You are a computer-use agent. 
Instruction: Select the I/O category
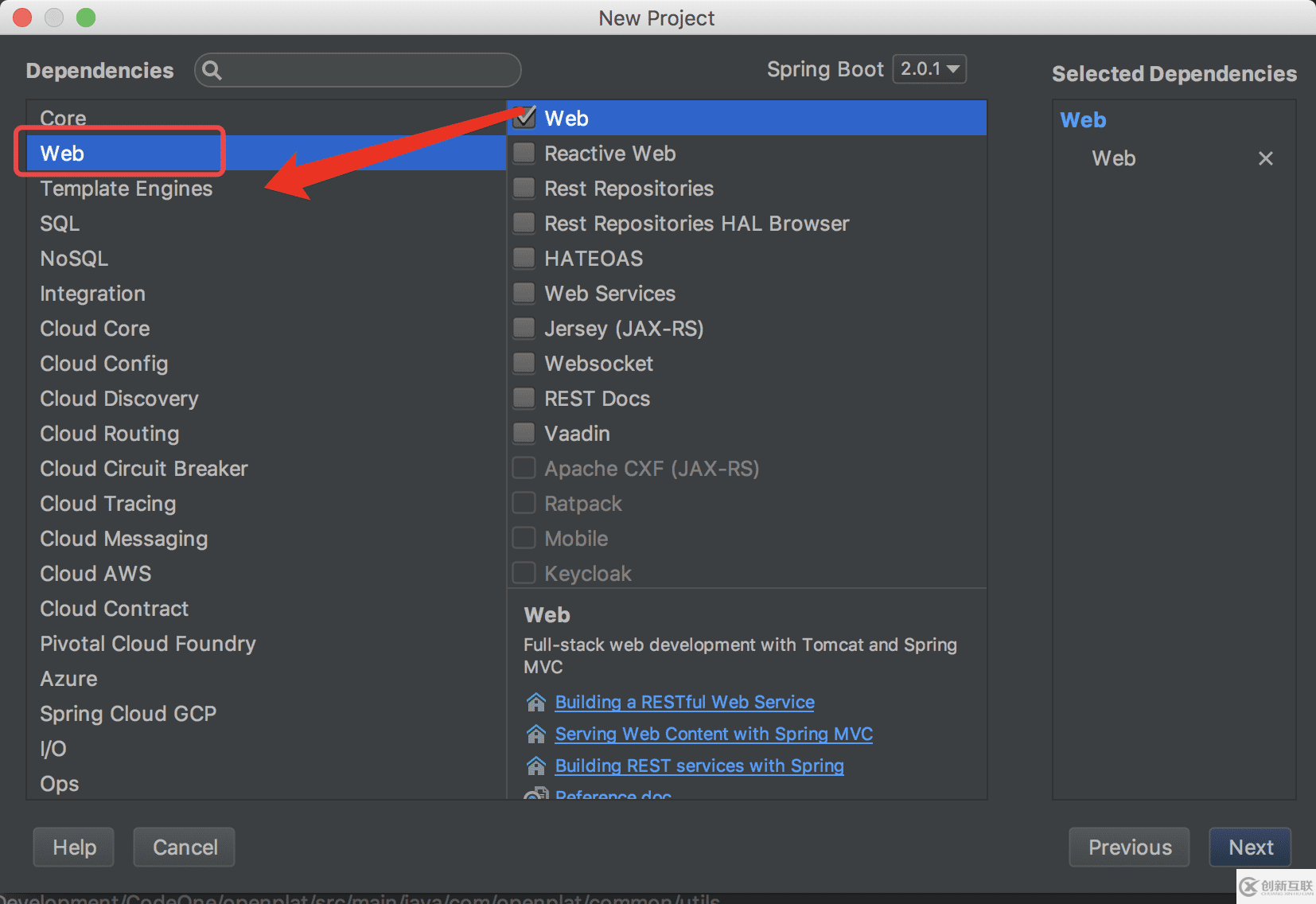(x=267, y=748)
